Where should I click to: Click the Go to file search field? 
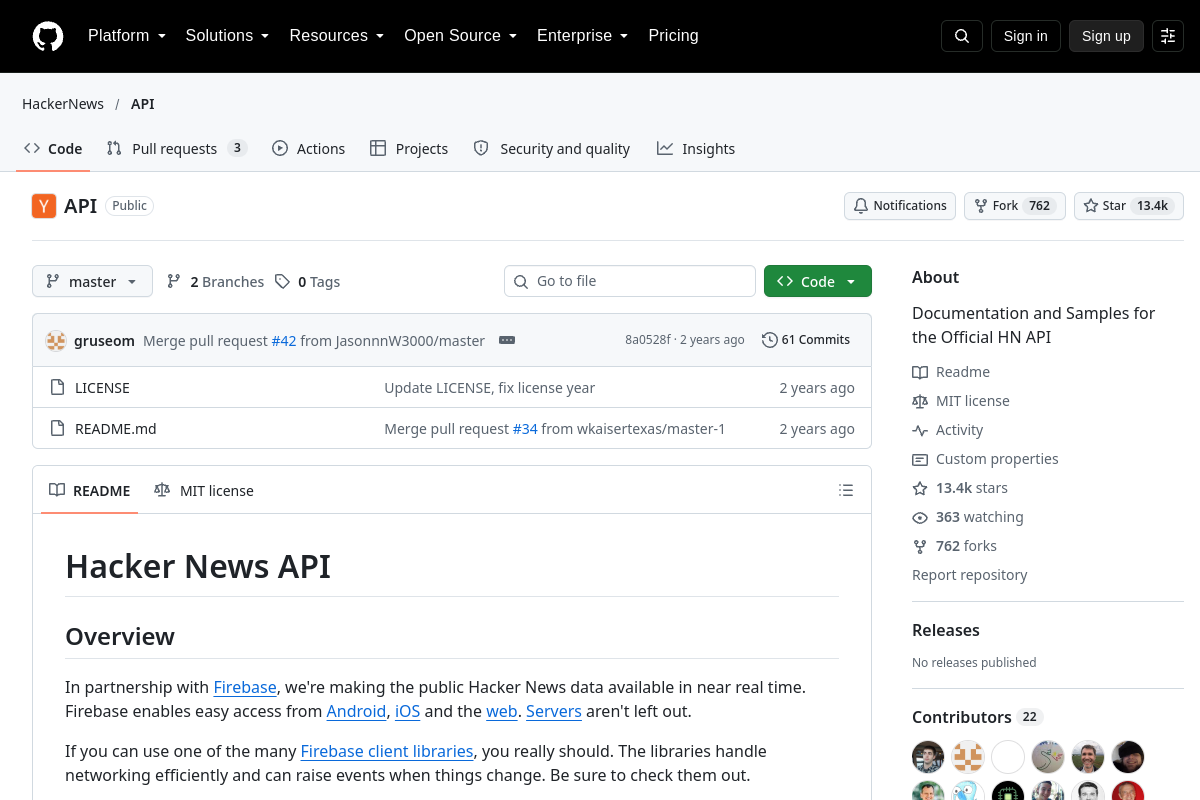pos(630,282)
